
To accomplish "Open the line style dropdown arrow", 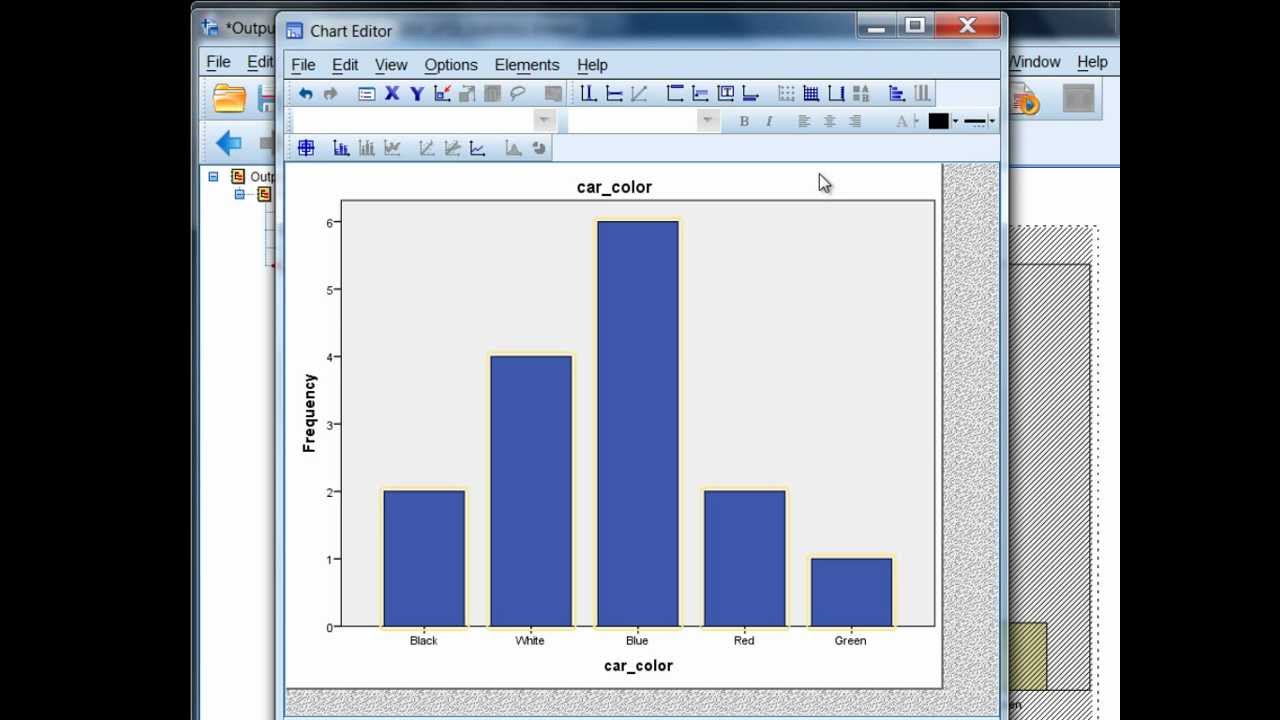I will (x=991, y=121).
